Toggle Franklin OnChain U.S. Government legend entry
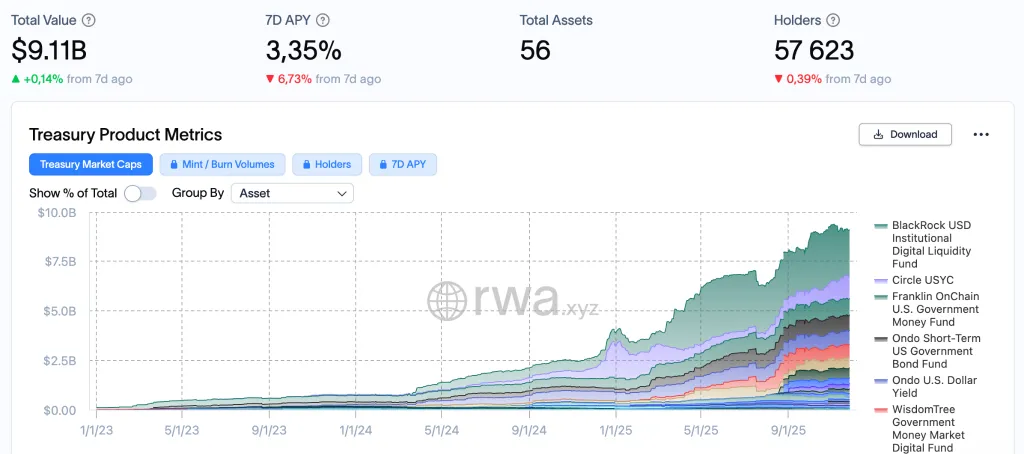The height and width of the screenshot is (454, 1024). click(x=935, y=309)
